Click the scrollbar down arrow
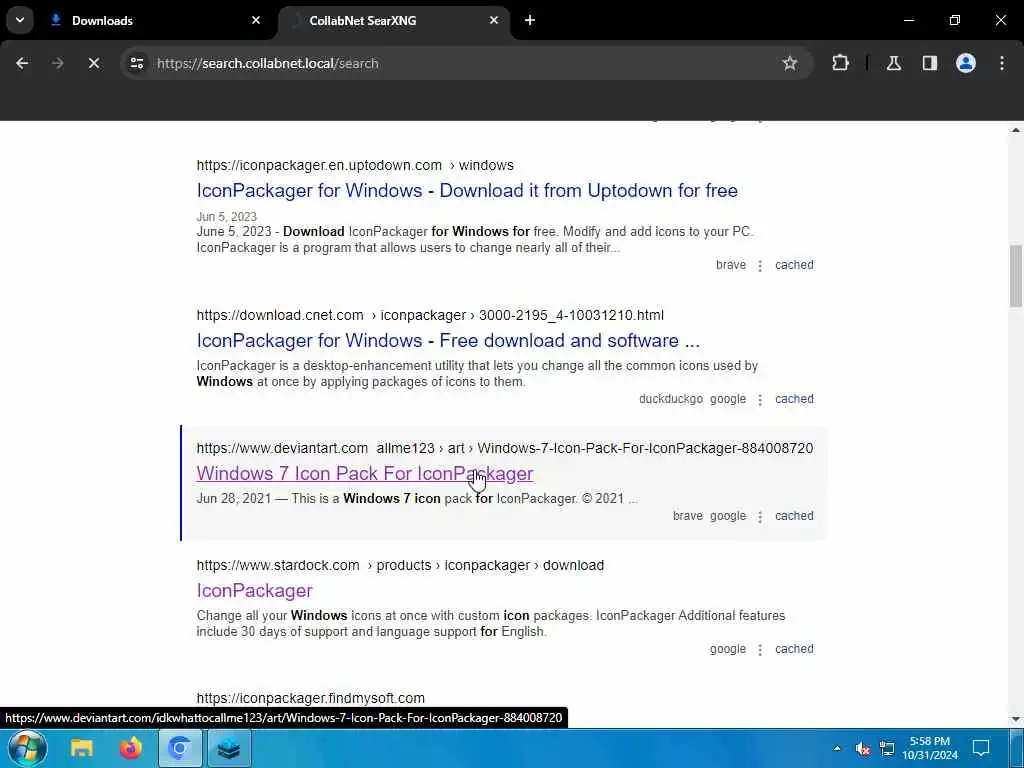The width and height of the screenshot is (1024, 768). [1016, 719]
